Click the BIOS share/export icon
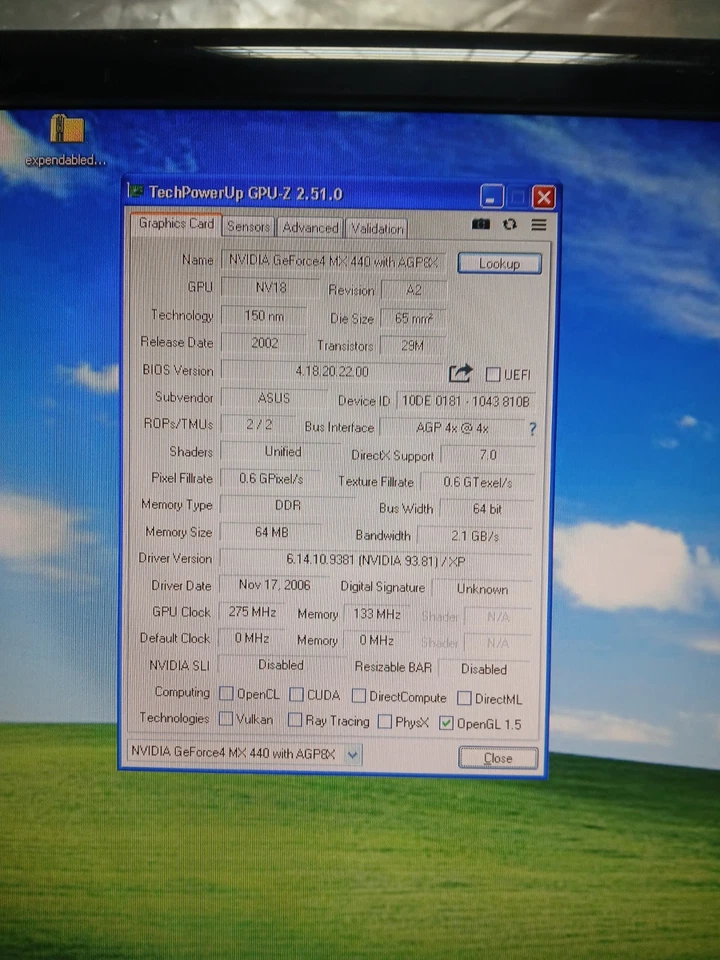The height and width of the screenshot is (960, 720). point(460,373)
